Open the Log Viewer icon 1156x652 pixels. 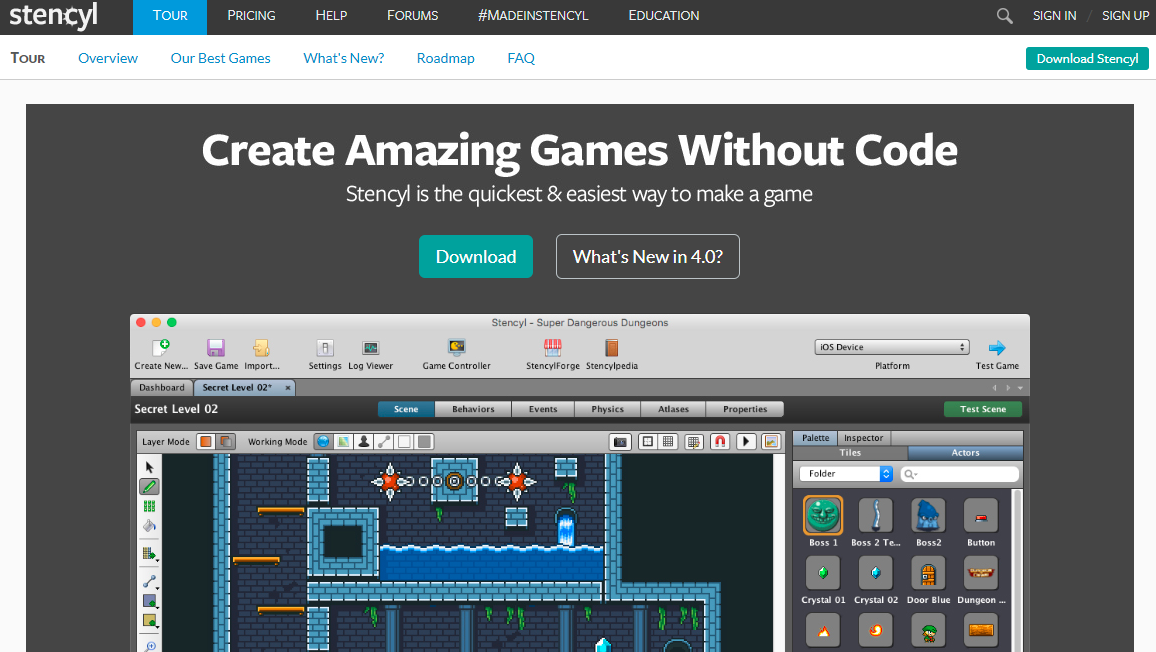(371, 348)
